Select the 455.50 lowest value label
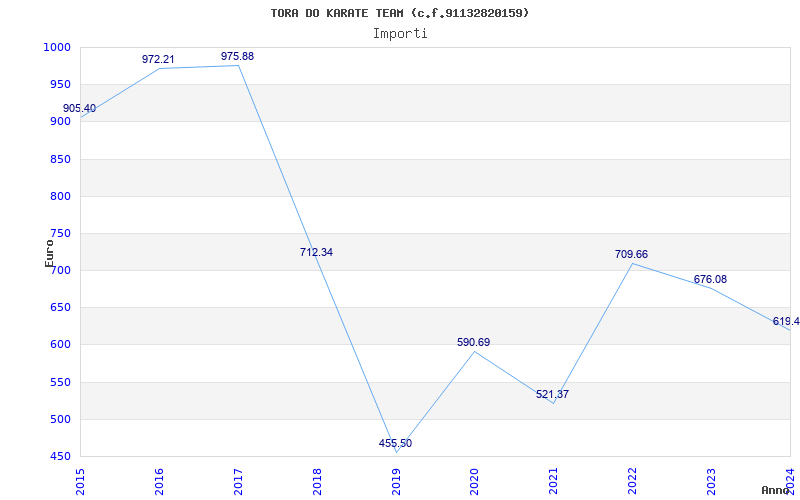This screenshot has width=800, height=500. pos(395,443)
